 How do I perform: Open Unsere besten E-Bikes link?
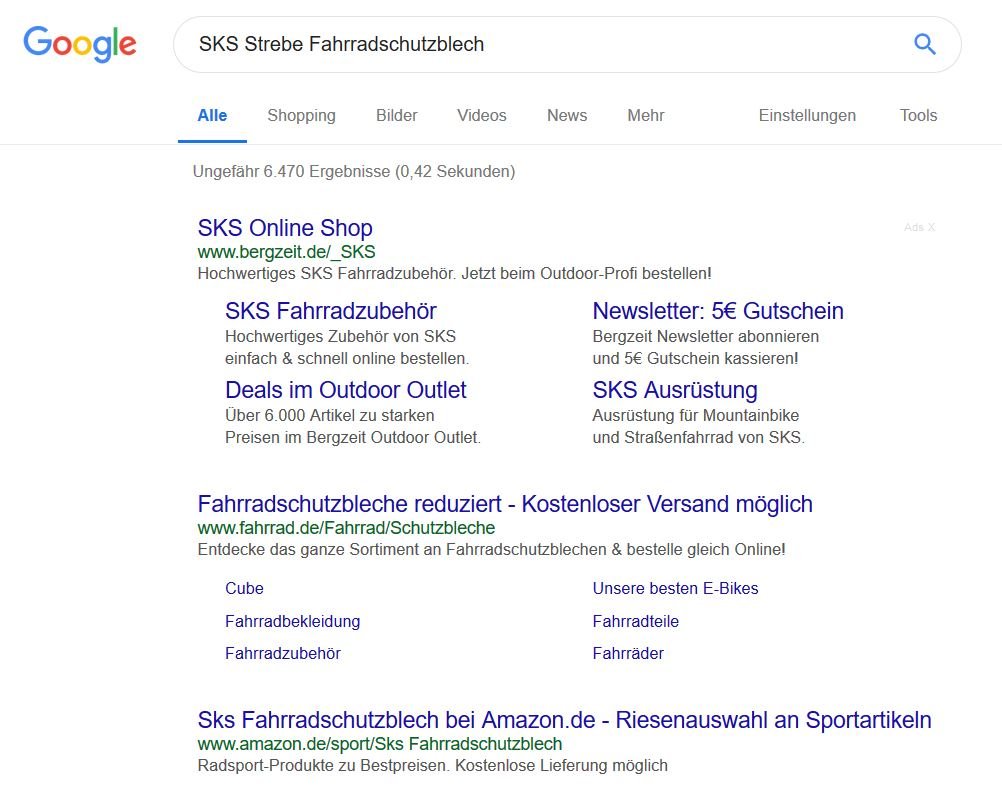tap(675, 588)
